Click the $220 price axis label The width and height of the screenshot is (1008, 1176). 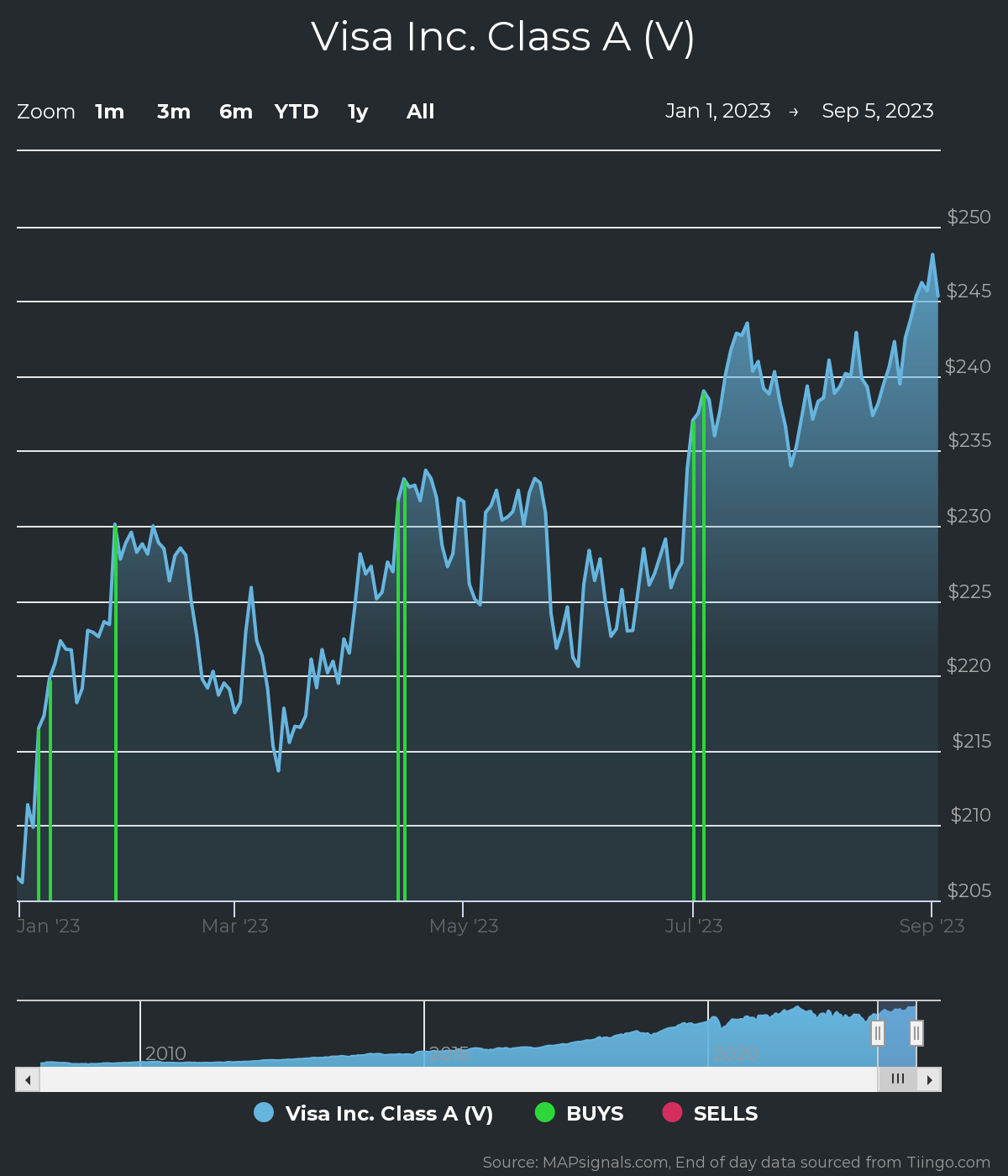click(969, 665)
